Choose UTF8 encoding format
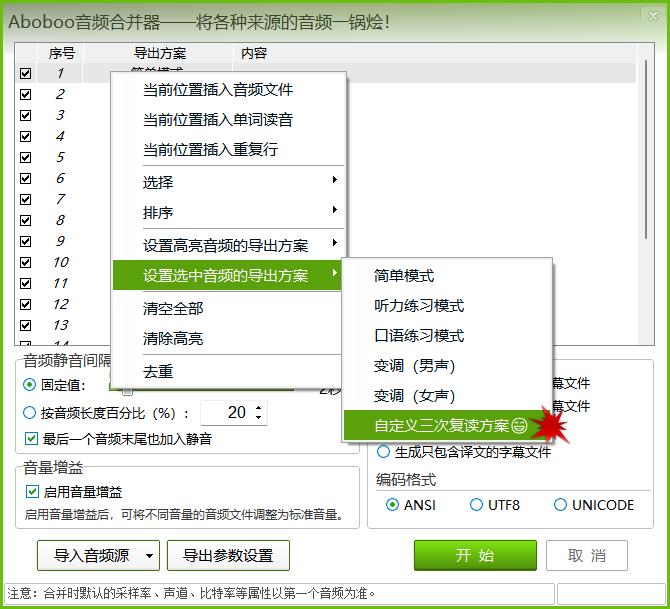Image resolution: width=670 pixels, height=609 pixels. pos(476,505)
